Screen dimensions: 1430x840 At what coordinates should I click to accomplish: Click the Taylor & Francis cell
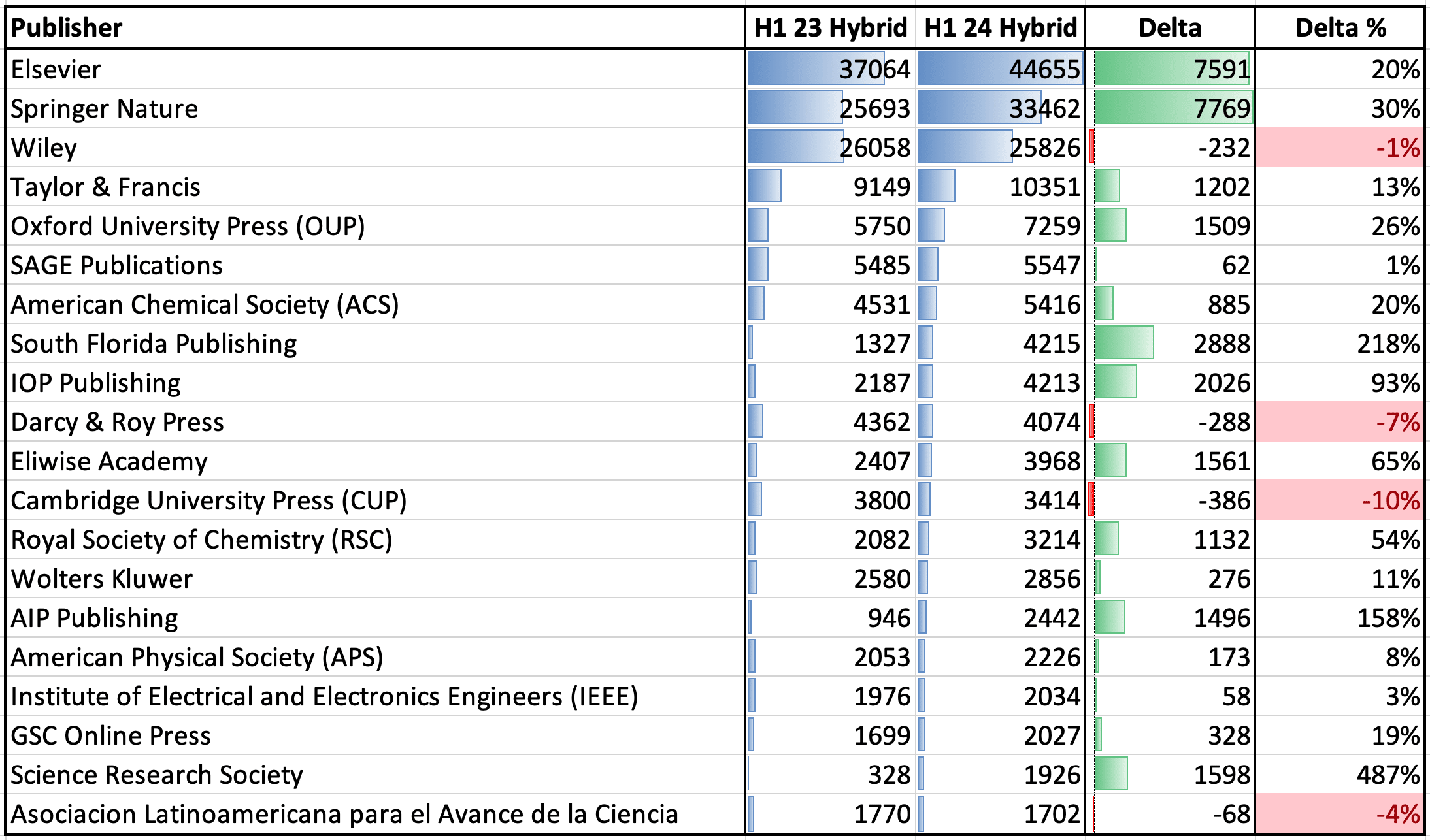coord(375,186)
